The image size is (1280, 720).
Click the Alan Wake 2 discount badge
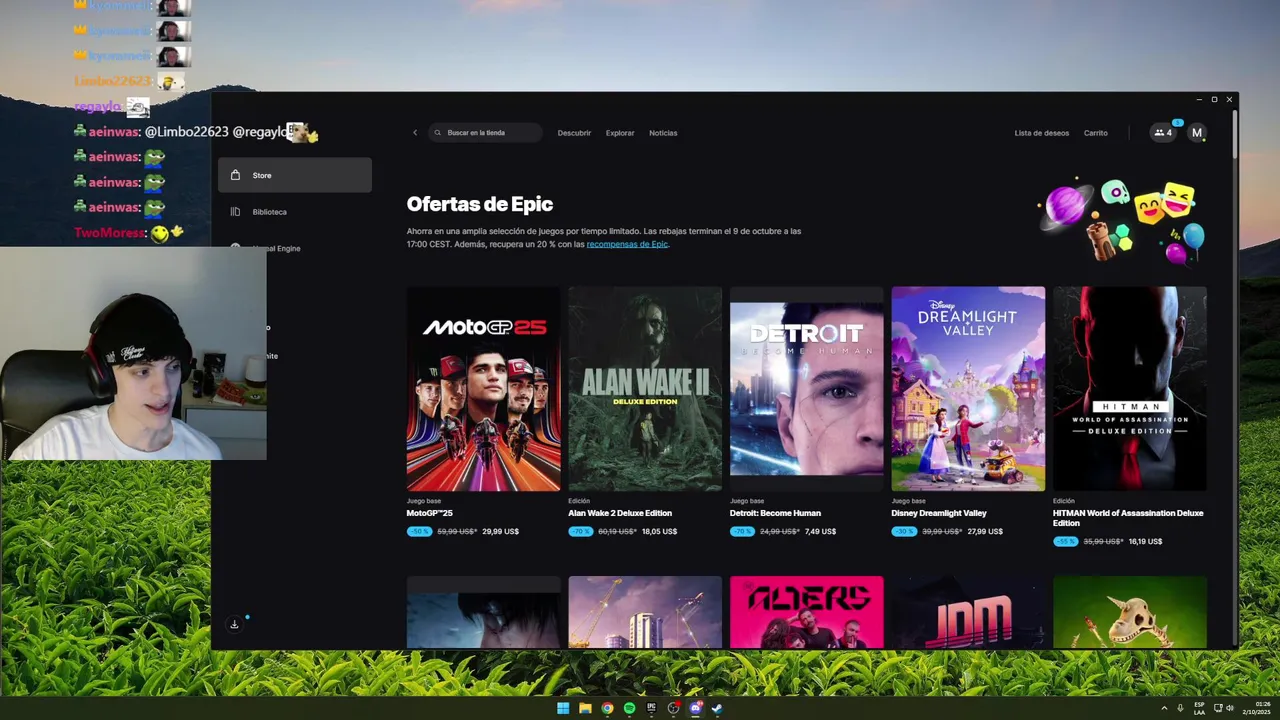(581, 531)
